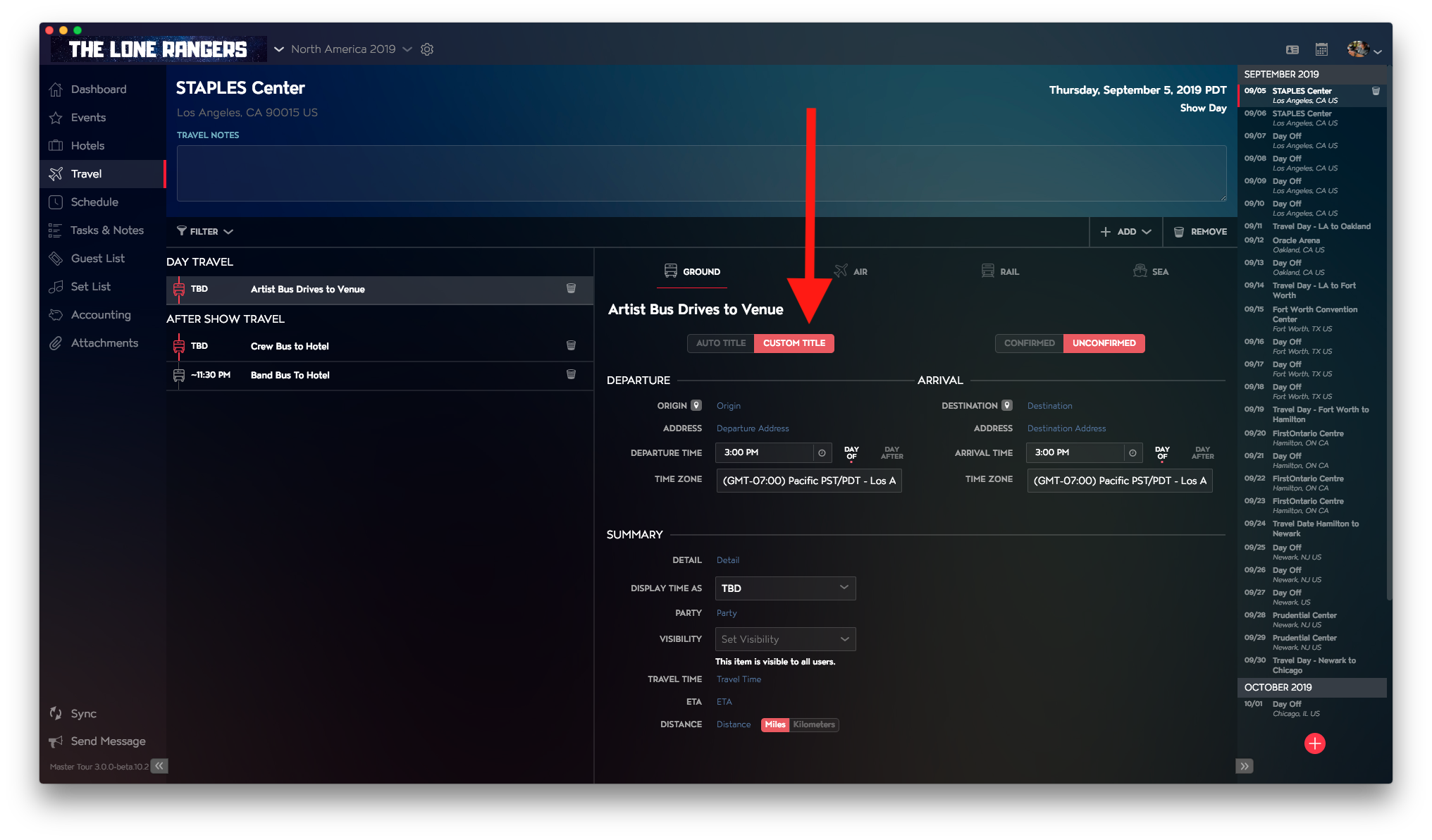
Task: Switch to the Air travel tab
Action: (x=851, y=271)
